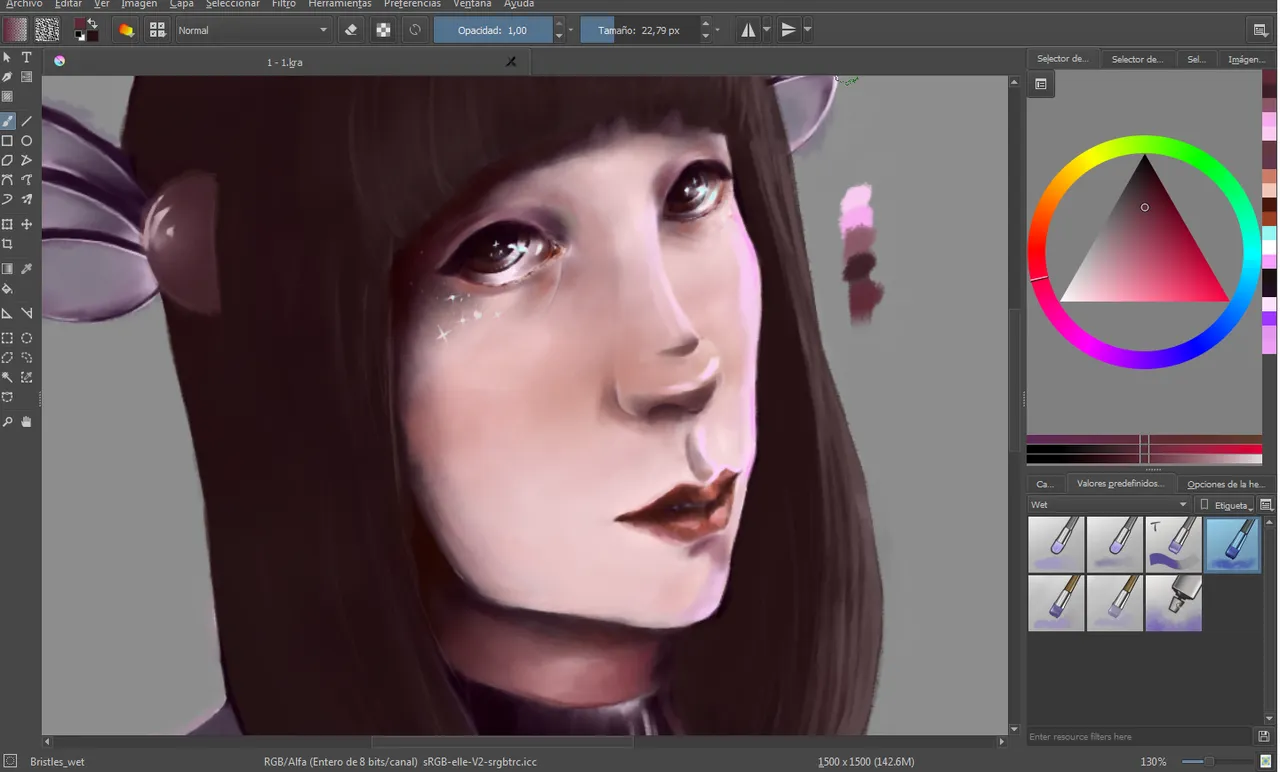The width and height of the screenshot is (1280, 772).
Task: Select the magic wand contiguous selection tool
Action: click(x=7, y=377)
